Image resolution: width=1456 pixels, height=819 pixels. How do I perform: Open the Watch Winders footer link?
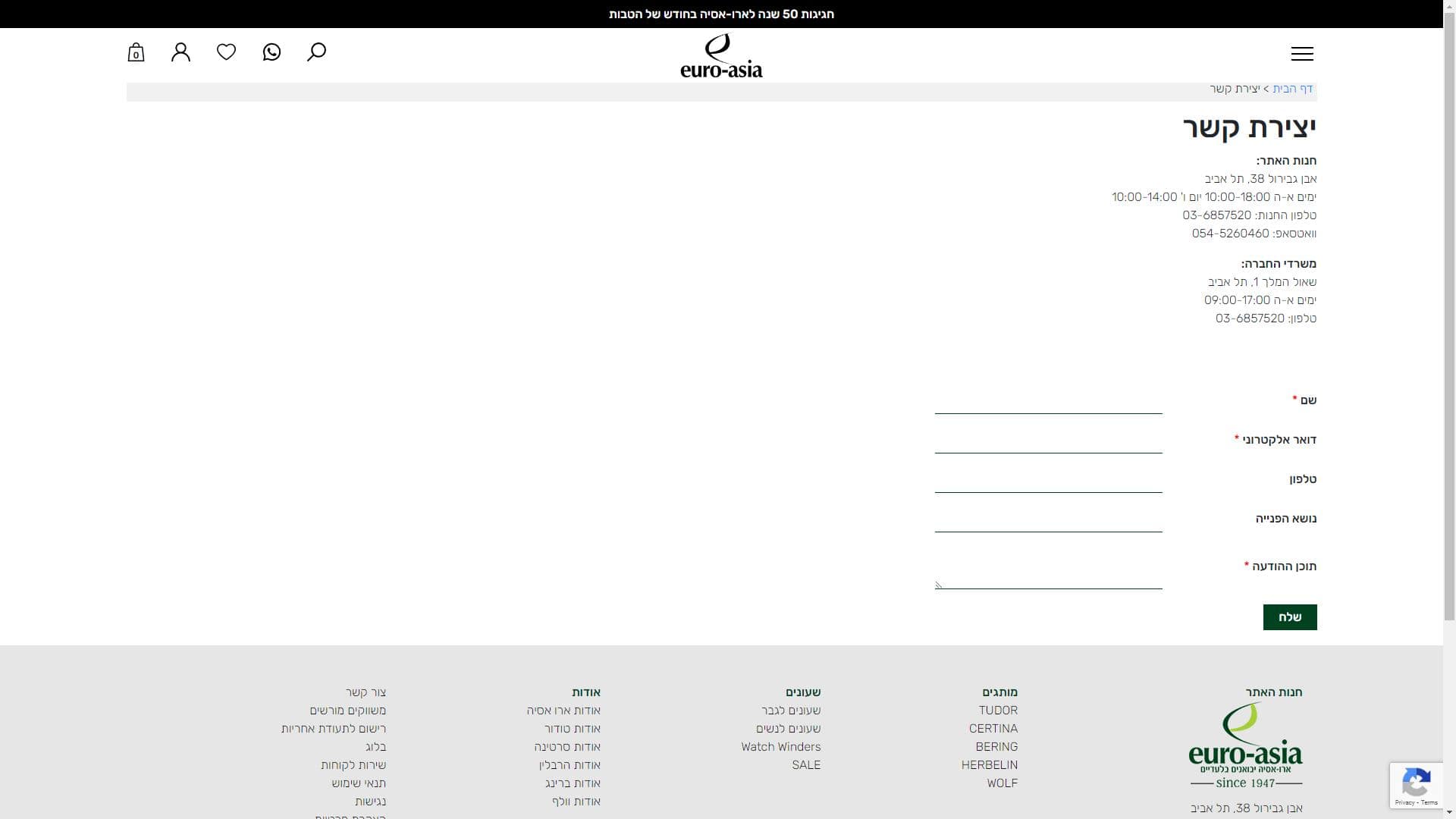coord(780,747)
